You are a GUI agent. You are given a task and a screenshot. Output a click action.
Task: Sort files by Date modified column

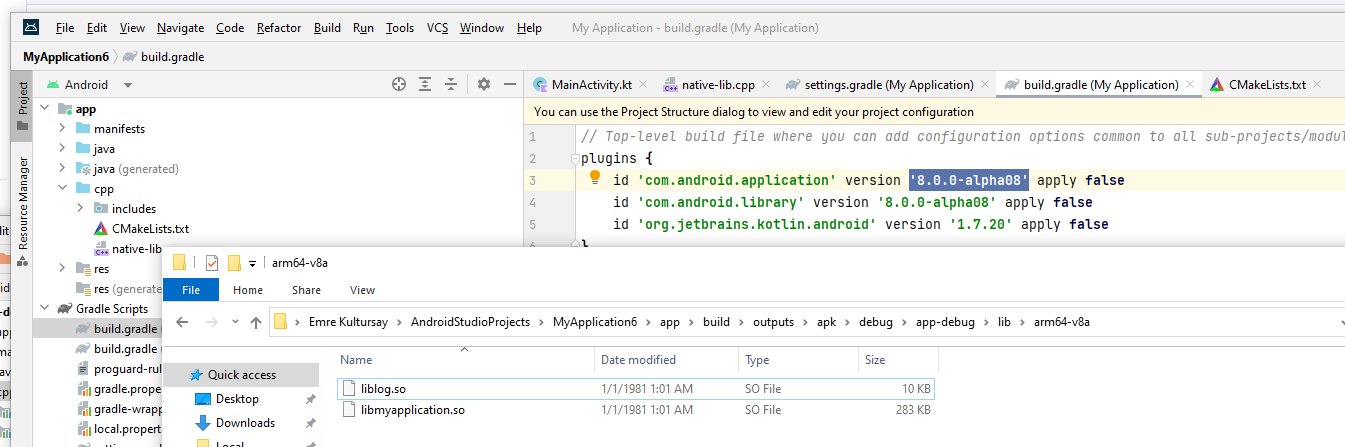(638, 360)
